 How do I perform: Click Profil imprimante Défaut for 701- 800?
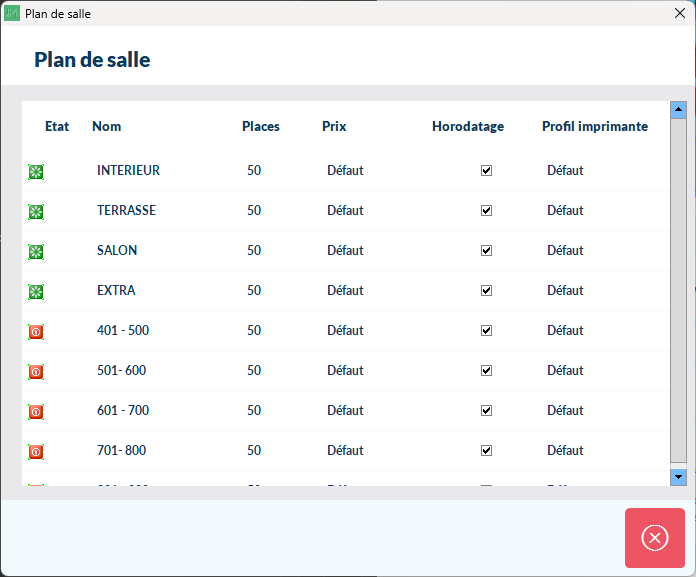click(565, 450)
